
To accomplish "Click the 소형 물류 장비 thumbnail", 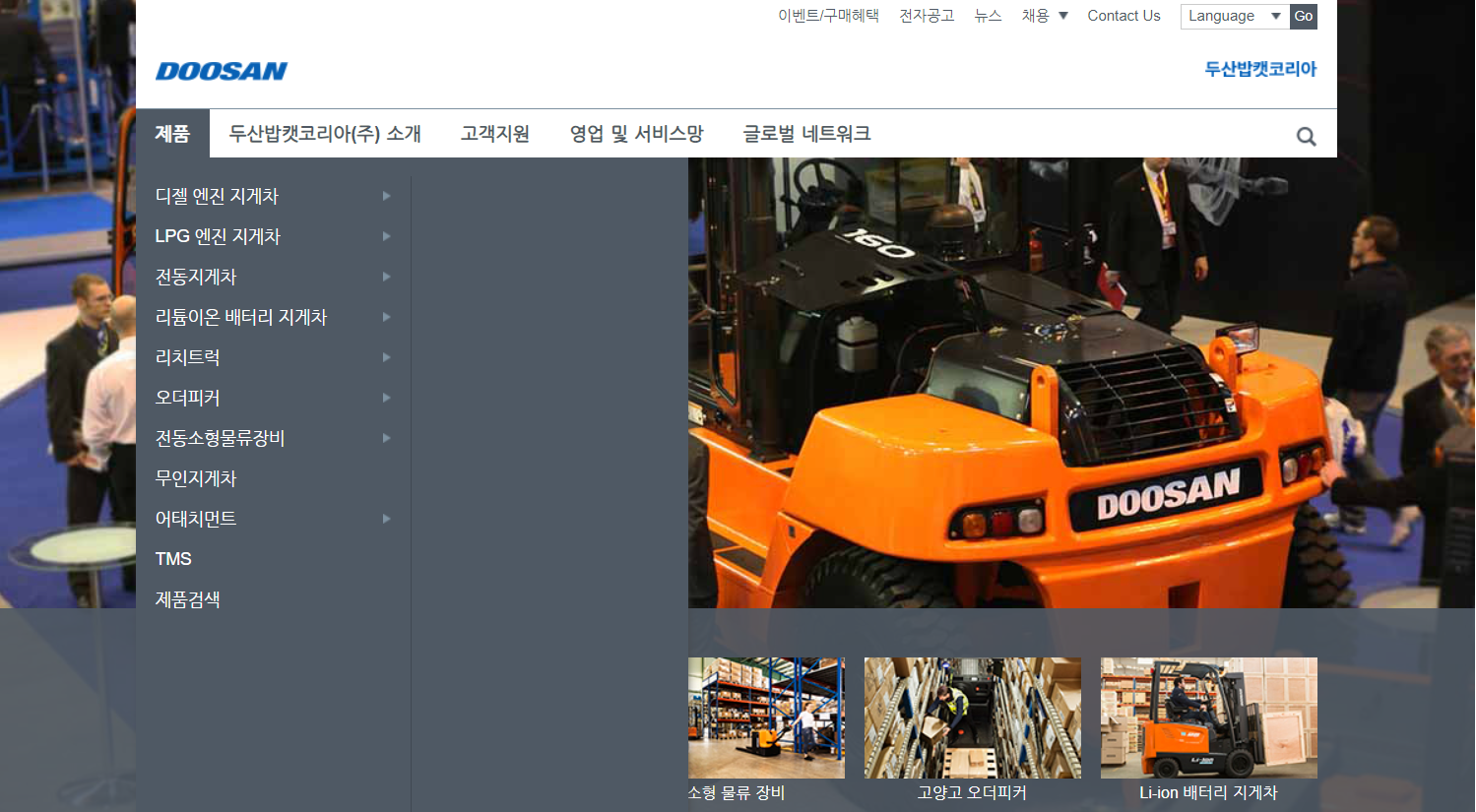I will click(766, 718).
